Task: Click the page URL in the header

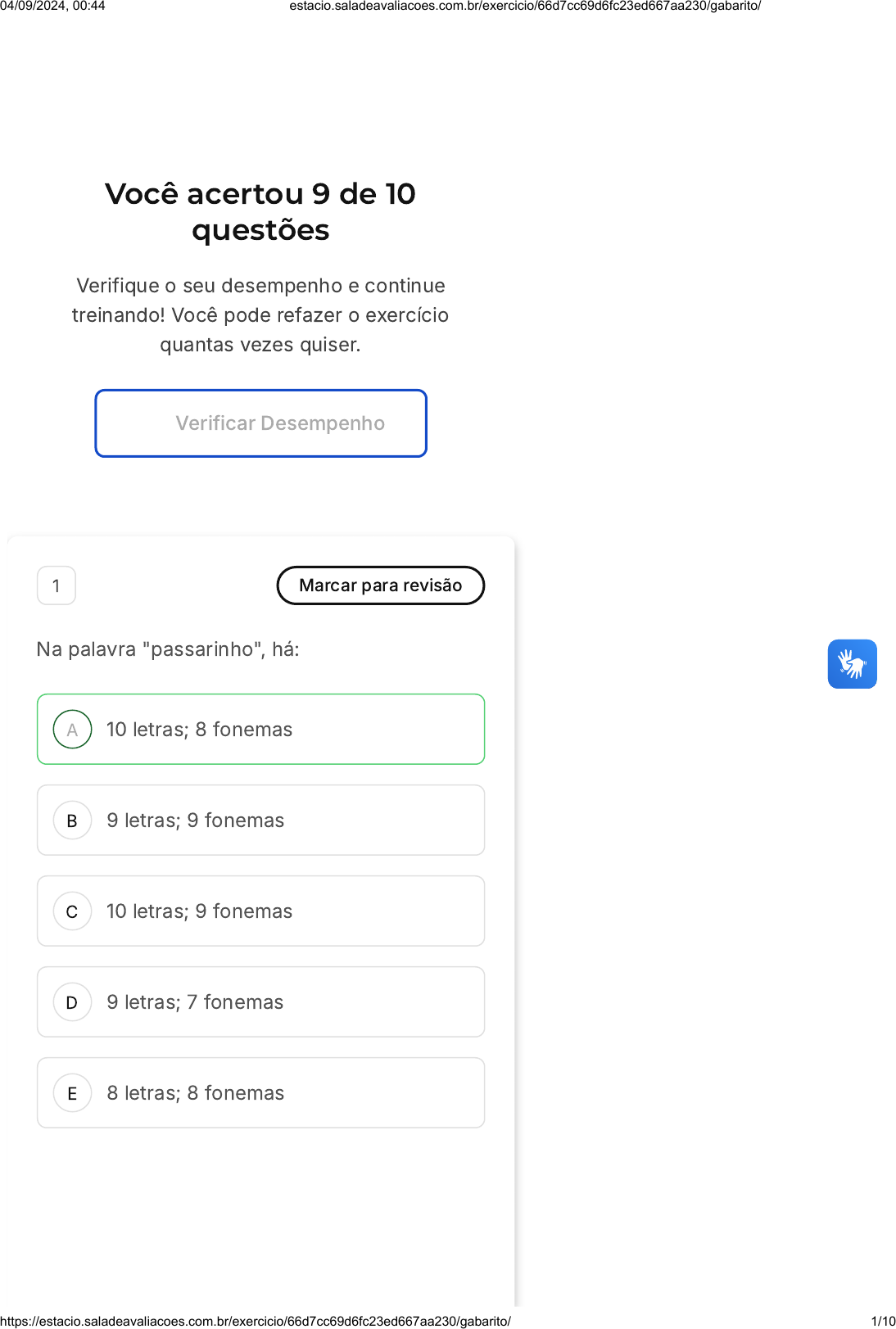Action: click(525, 6)
